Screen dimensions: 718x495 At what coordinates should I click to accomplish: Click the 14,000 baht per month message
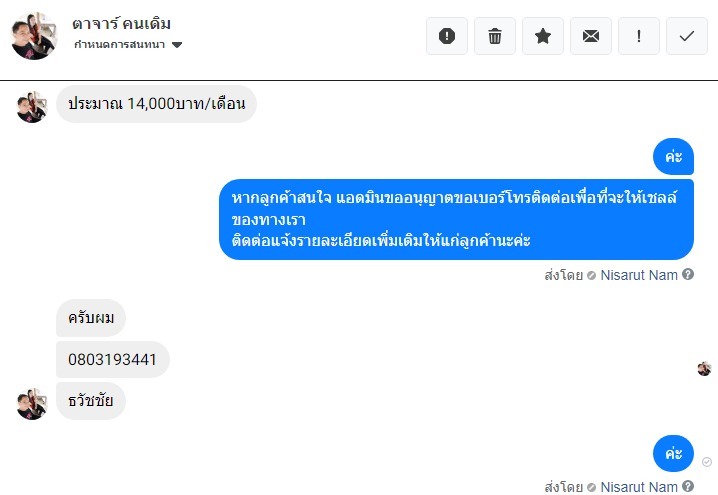click(x=156, y=104)
